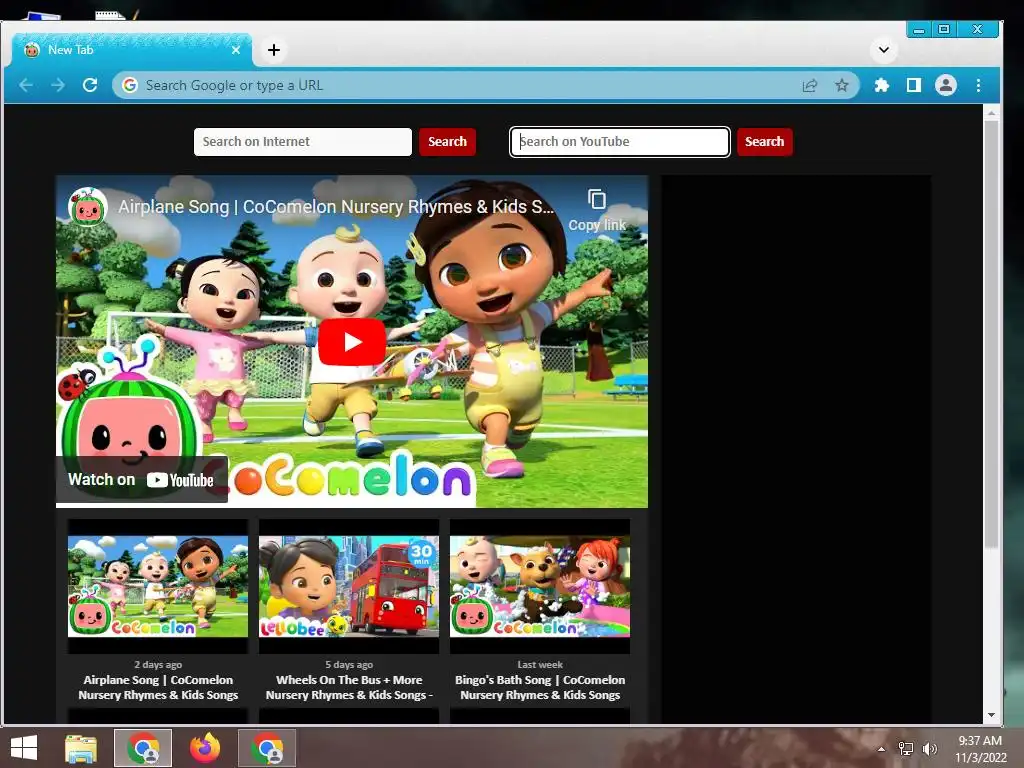Select the New Tab tab
Screen dimensions: 1024x768
131,50
